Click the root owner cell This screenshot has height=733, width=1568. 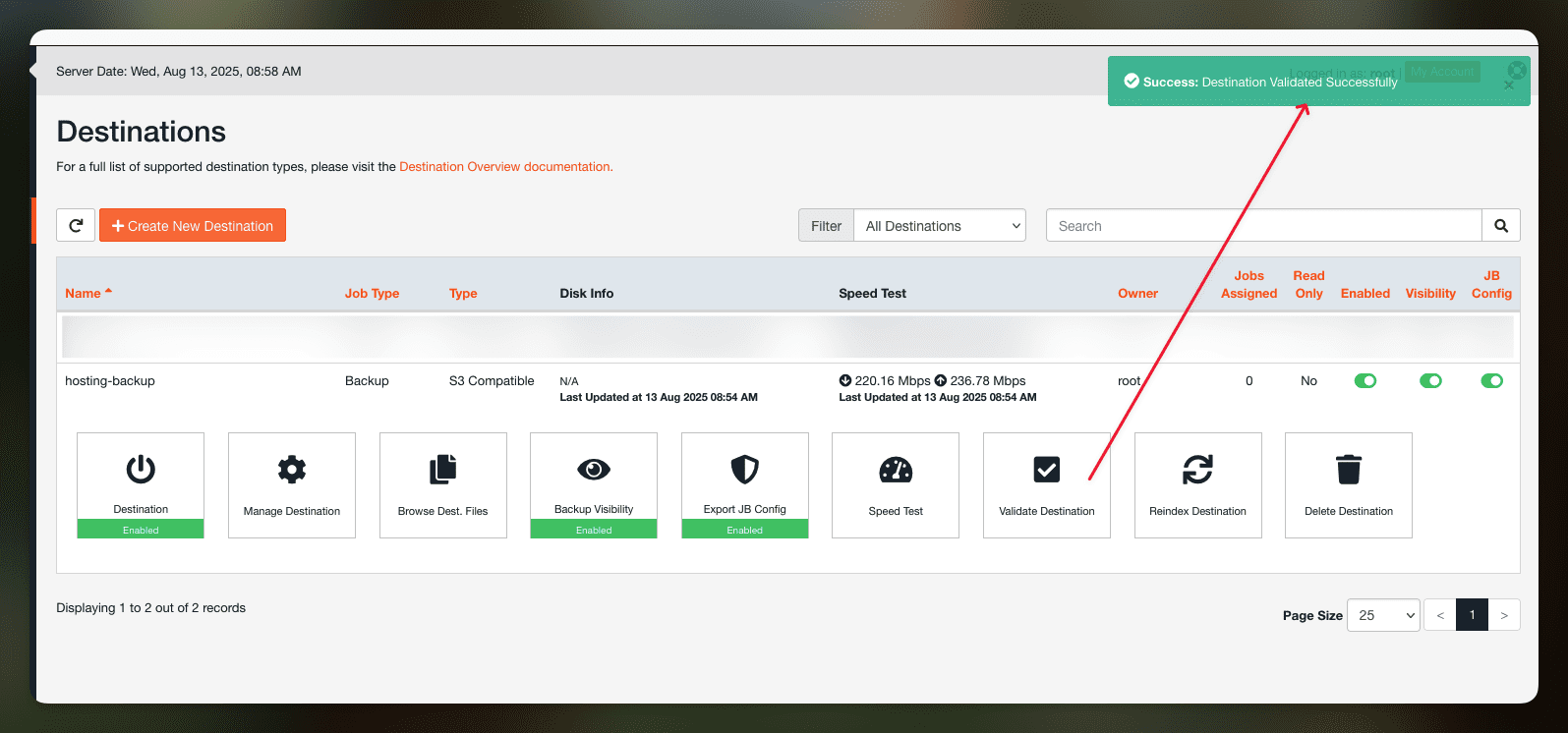1129,381
